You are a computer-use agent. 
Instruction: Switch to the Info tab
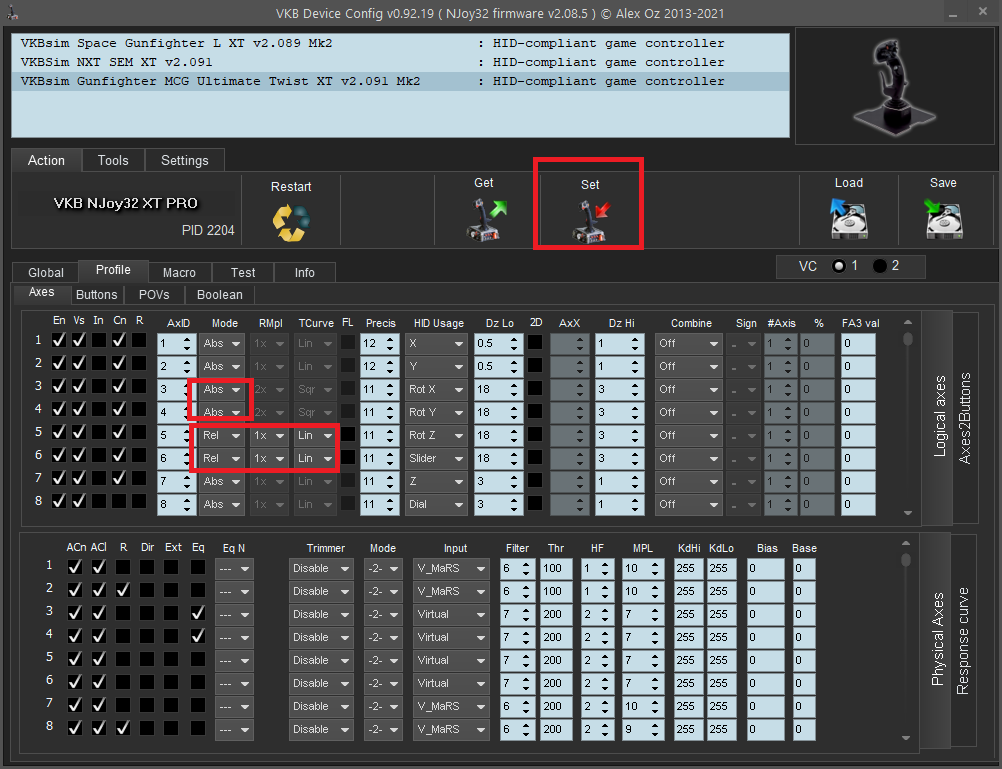pyautogui.click(x=305, y=272)
